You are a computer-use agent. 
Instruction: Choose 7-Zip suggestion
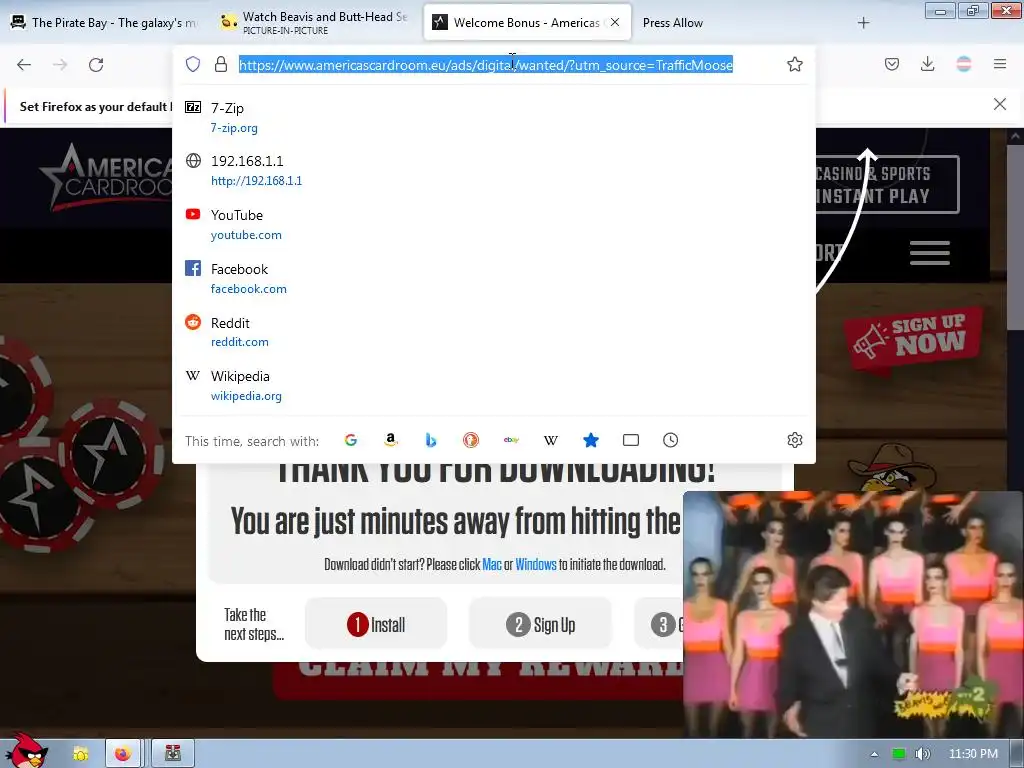pyautogui.click(x=494, y=118)
